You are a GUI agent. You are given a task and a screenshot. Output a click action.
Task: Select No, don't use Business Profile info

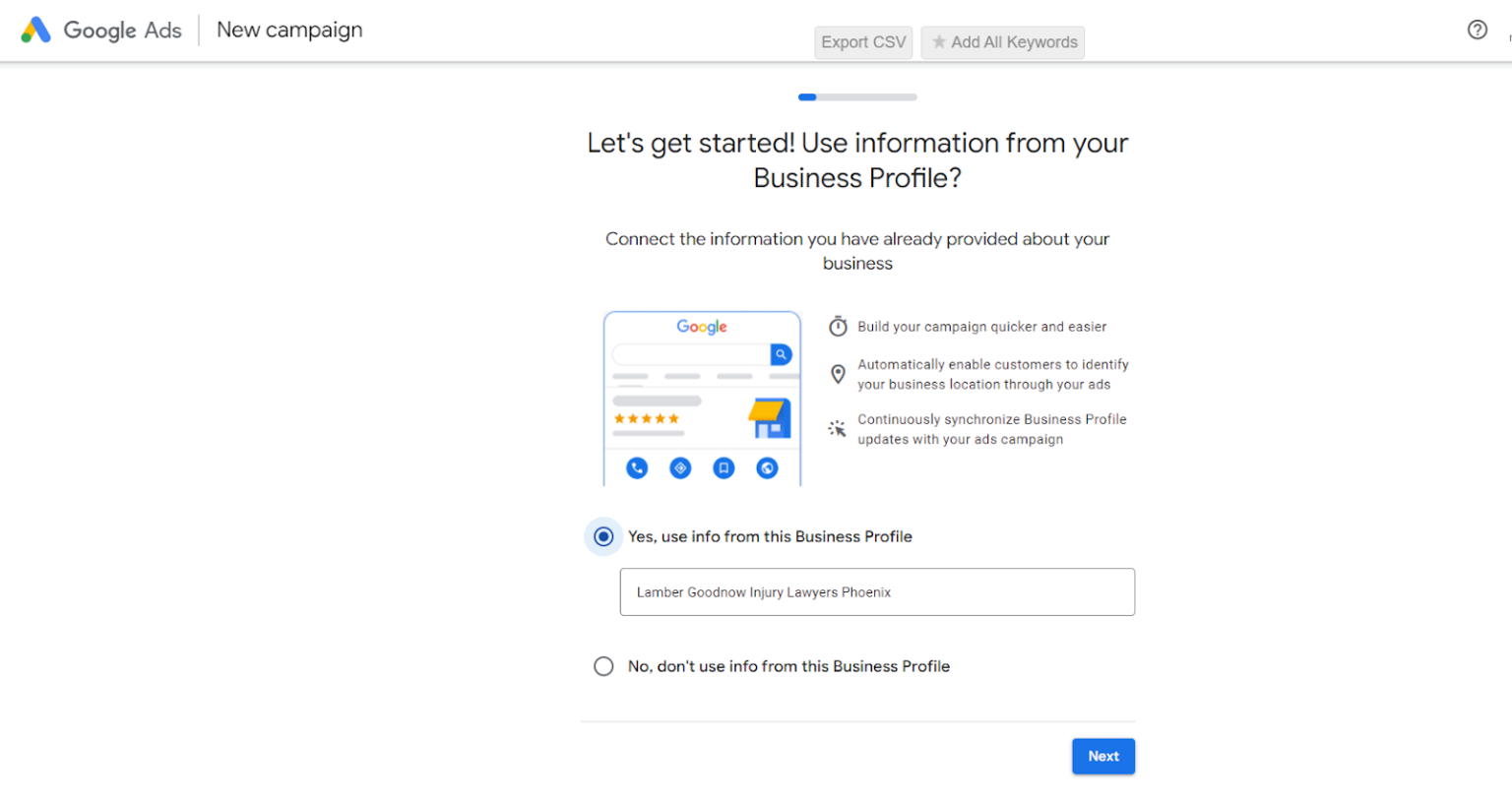coord(603,666)
